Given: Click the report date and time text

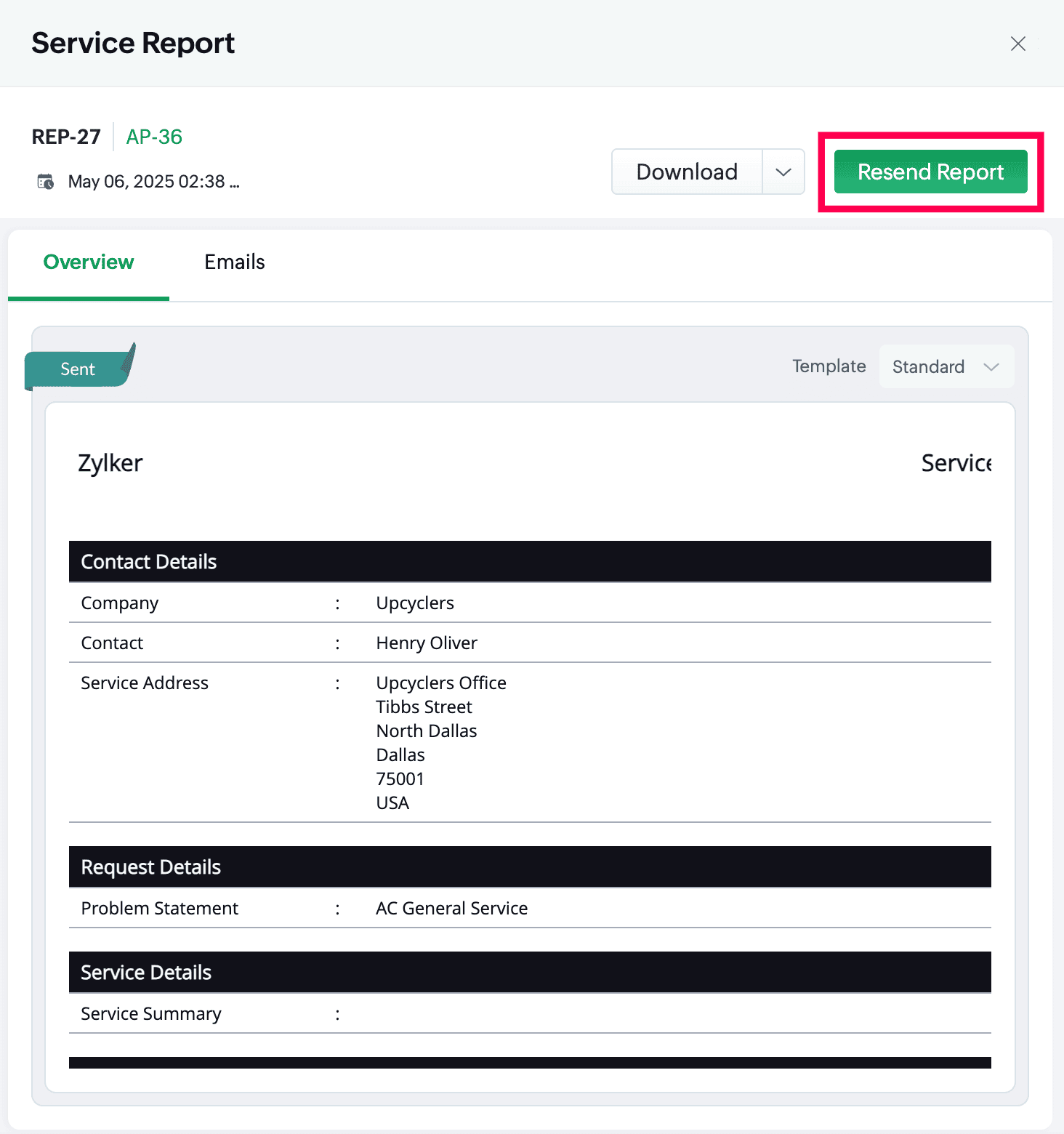Looking at the screenshot, I should (x=153, y=182).
